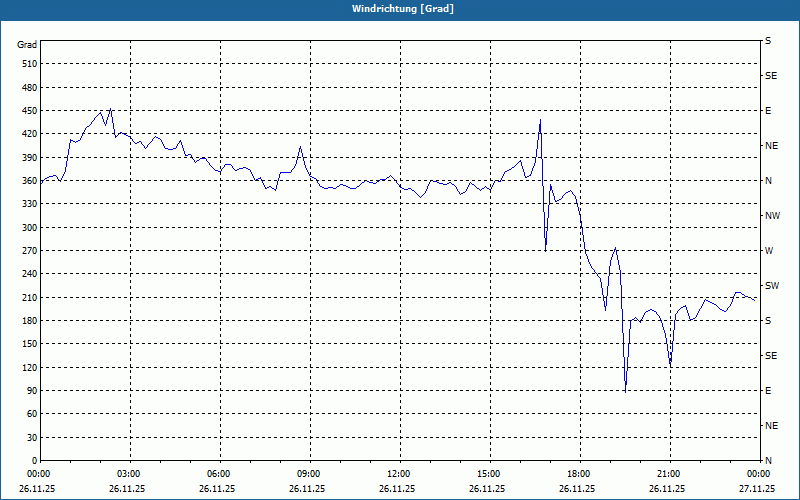
Task: Select the SE compass label level with 480
Action: pos(771,76)
